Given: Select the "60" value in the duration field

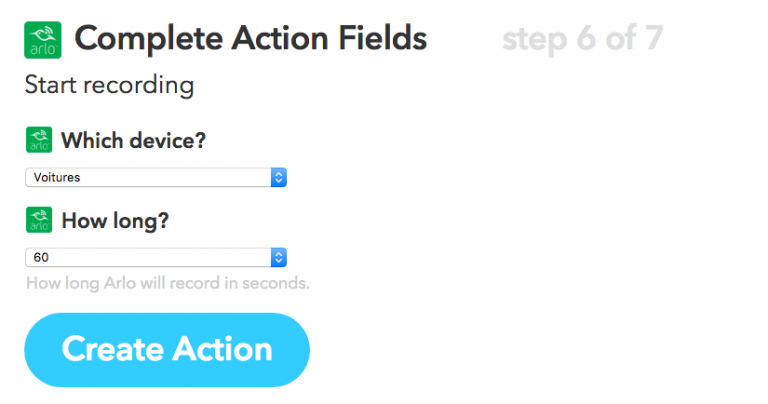Looking at the screenshot, I should [41, 257].
